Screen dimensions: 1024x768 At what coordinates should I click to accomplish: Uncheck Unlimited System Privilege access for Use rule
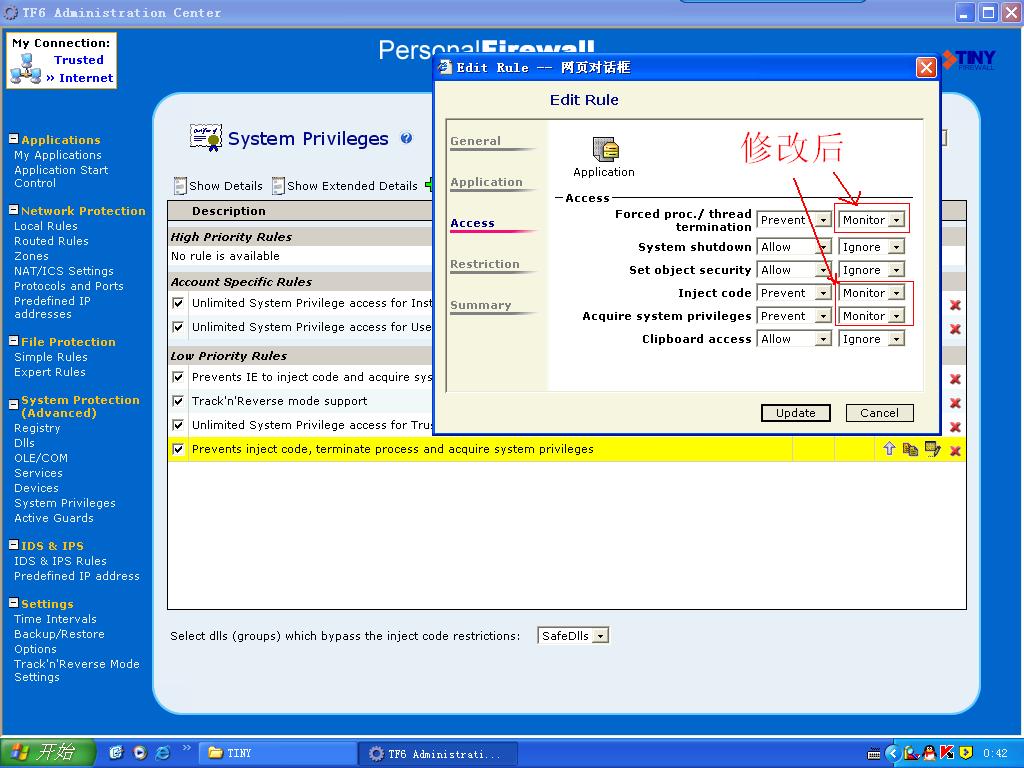pyautogui.click(x=178, y=327)
